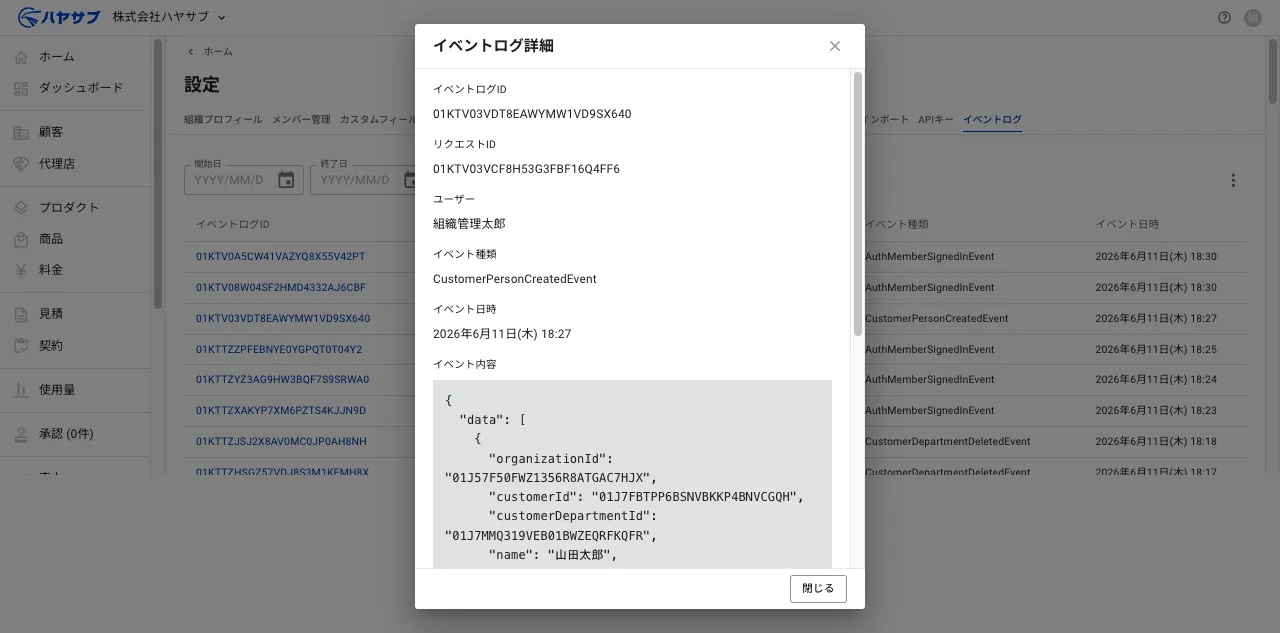Open プロダクト in the sidebar
1280x633 pixels.
[75, 208]
